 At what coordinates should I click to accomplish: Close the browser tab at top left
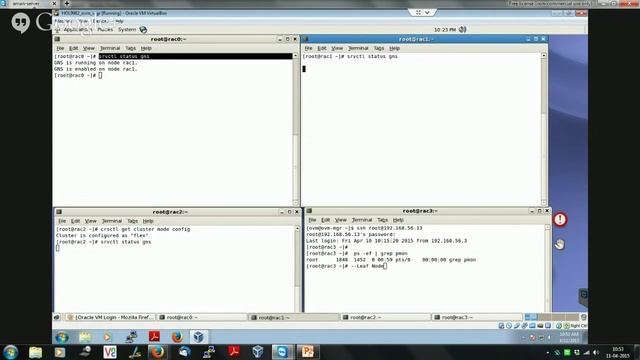(54, 3)
